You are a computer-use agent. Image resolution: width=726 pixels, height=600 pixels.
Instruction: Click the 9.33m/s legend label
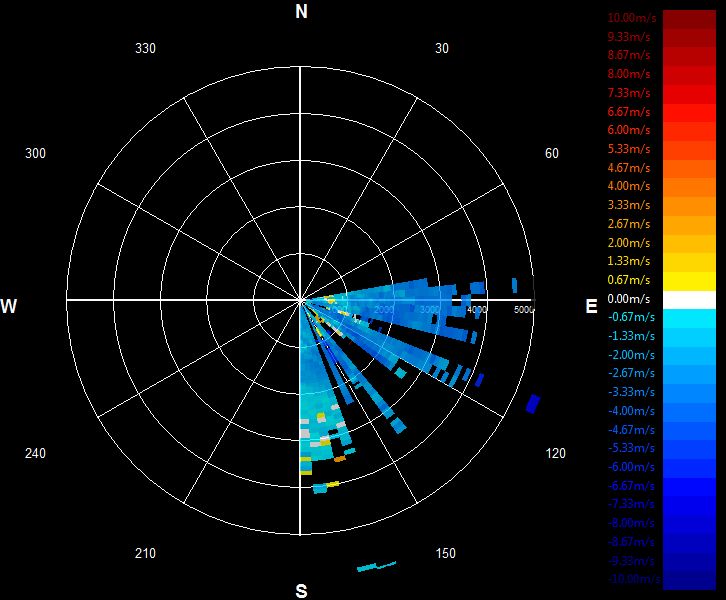point(629,37)
